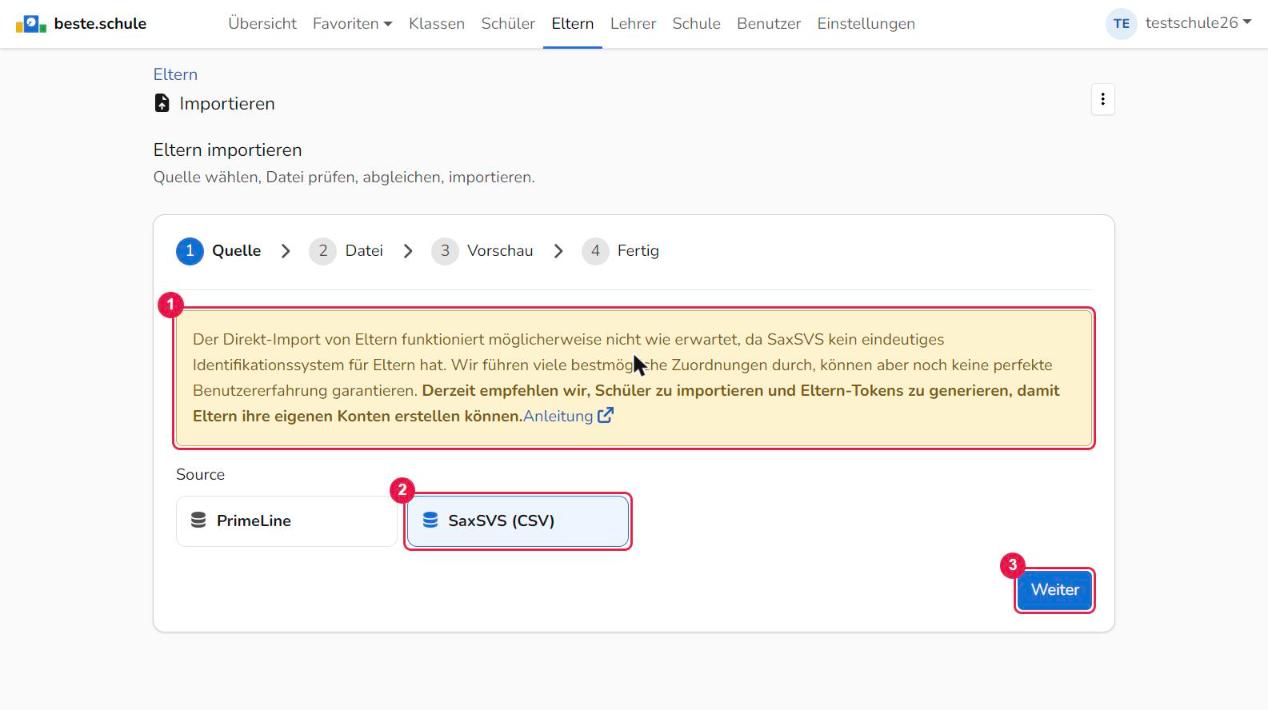
Task: Open the Schüler section
Action: [x=508, y=24]
